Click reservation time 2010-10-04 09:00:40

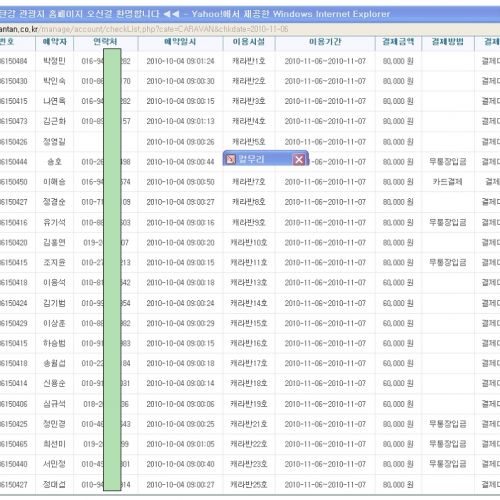180,464
